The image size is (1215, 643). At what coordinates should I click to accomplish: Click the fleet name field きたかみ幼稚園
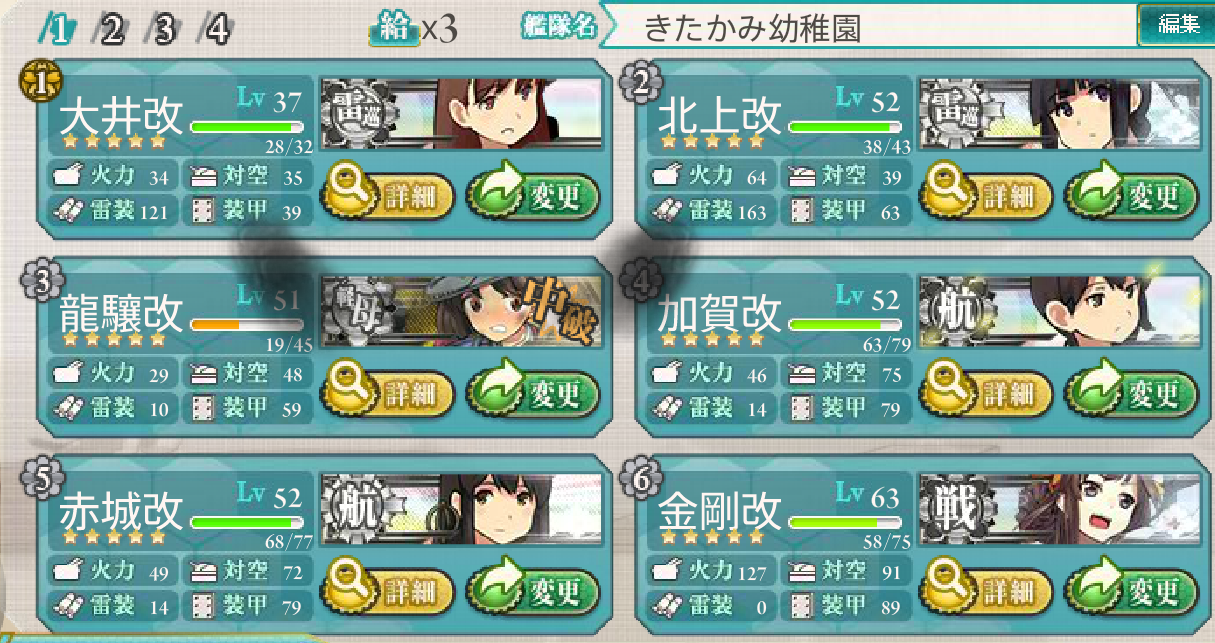[x=868, y=28]
